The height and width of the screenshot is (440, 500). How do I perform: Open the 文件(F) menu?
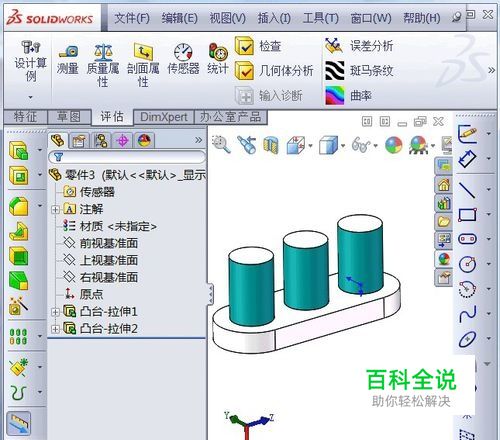coord(132,18)
